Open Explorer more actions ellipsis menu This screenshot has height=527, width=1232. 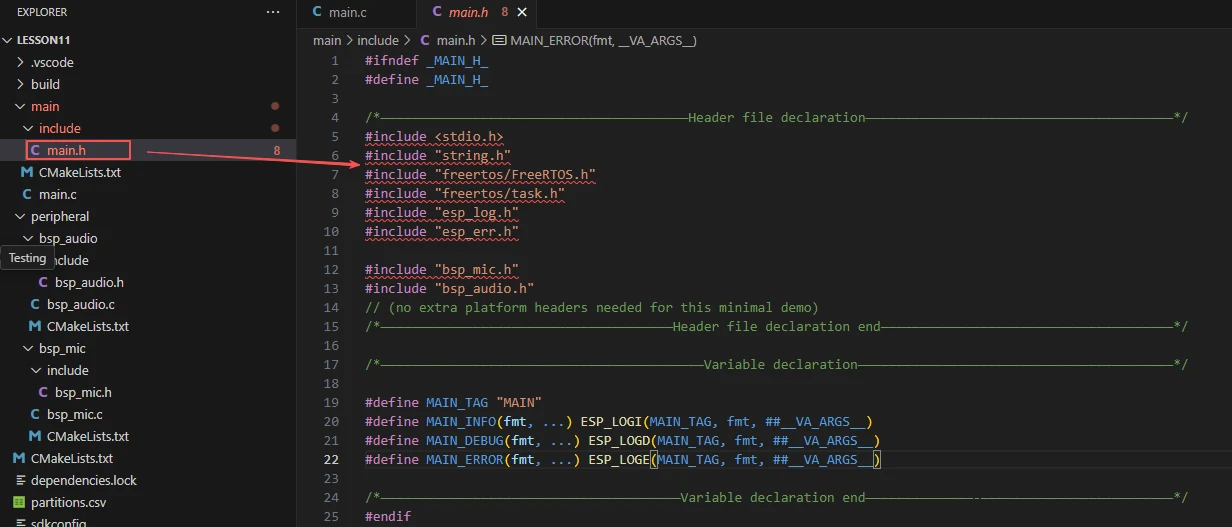(273, 12)
